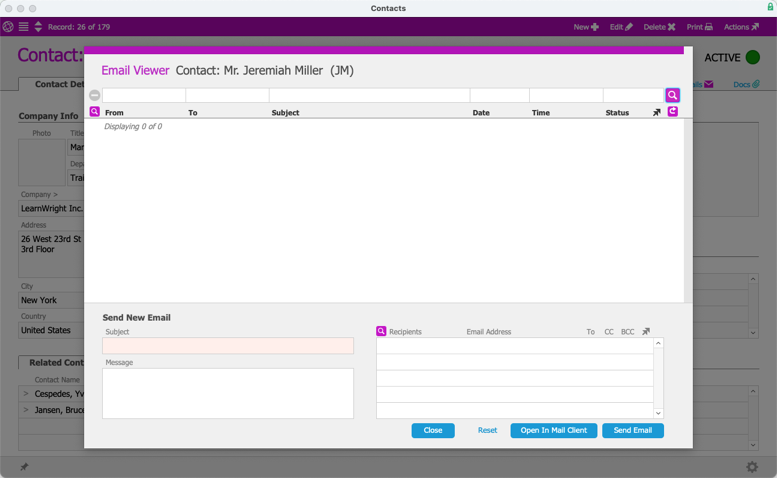Click the new email Subject field
Image resolution: width=777 pixels, height=478 pixels.
point(228,346)
